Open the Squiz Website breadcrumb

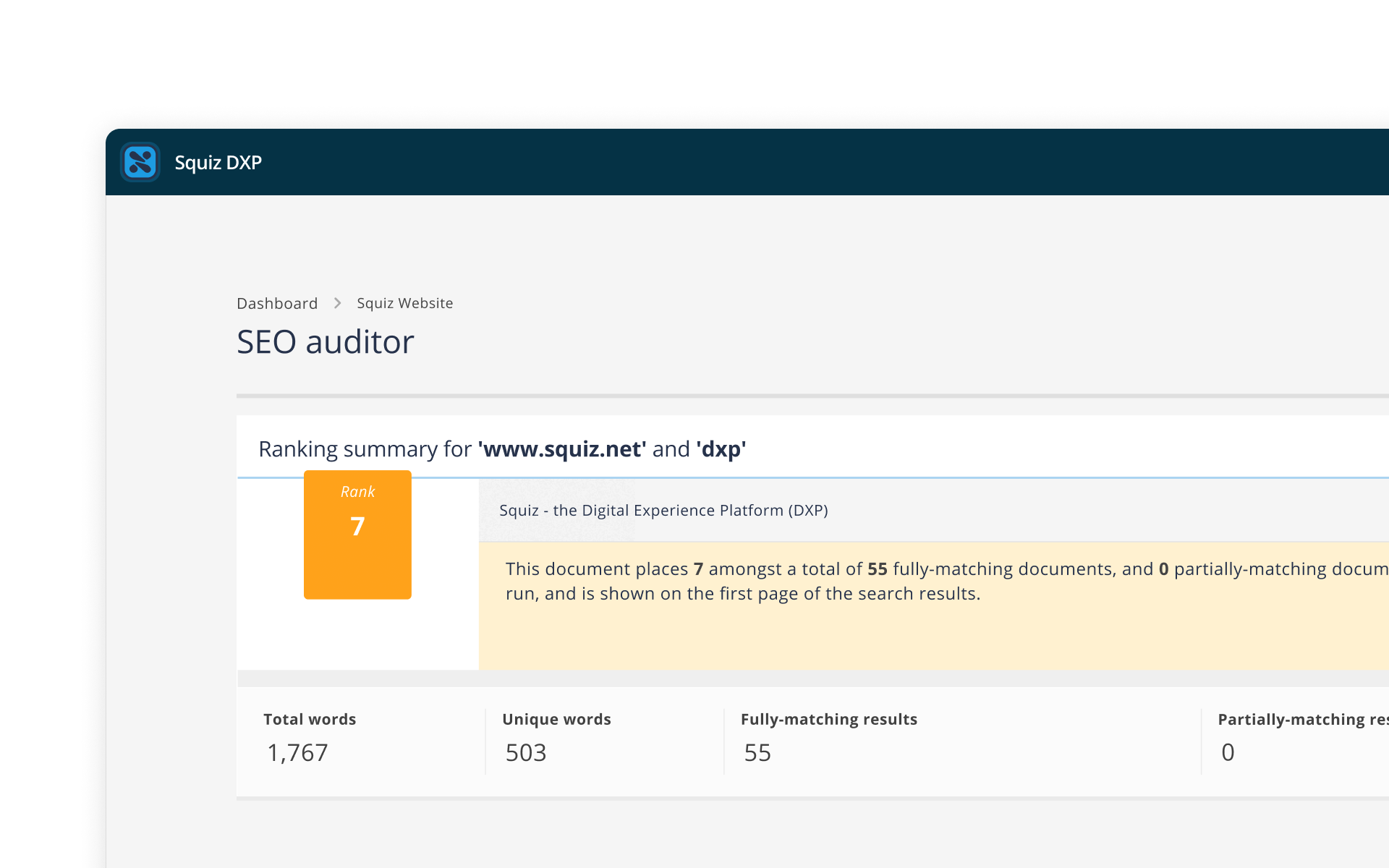coord(404,303)
